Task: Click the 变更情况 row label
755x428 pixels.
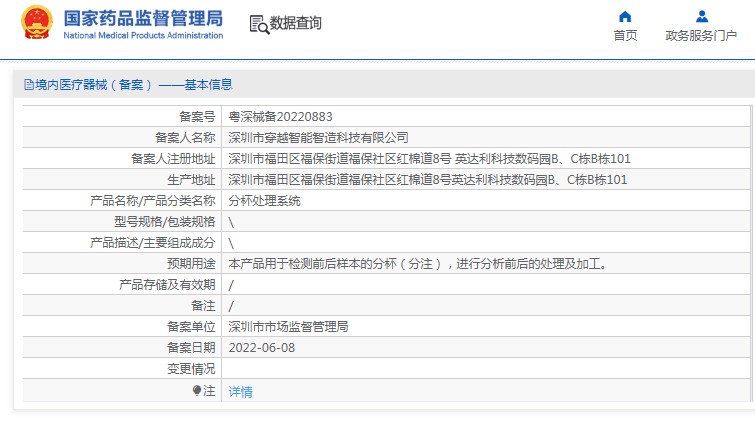Action: tap(191, 369)
